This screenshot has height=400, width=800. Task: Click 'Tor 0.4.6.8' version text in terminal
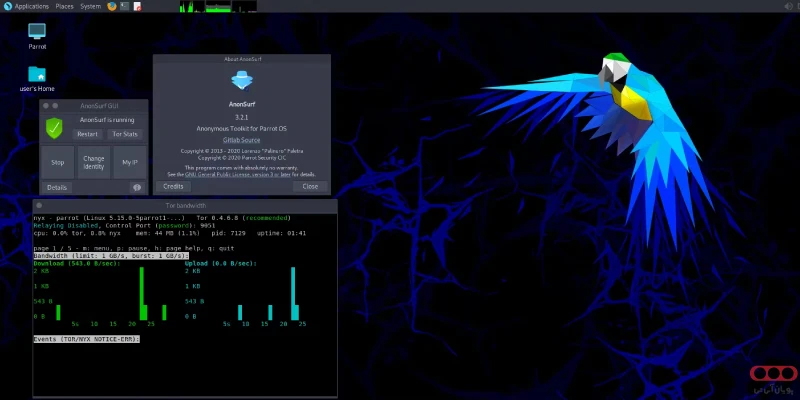tap(218, 218)
